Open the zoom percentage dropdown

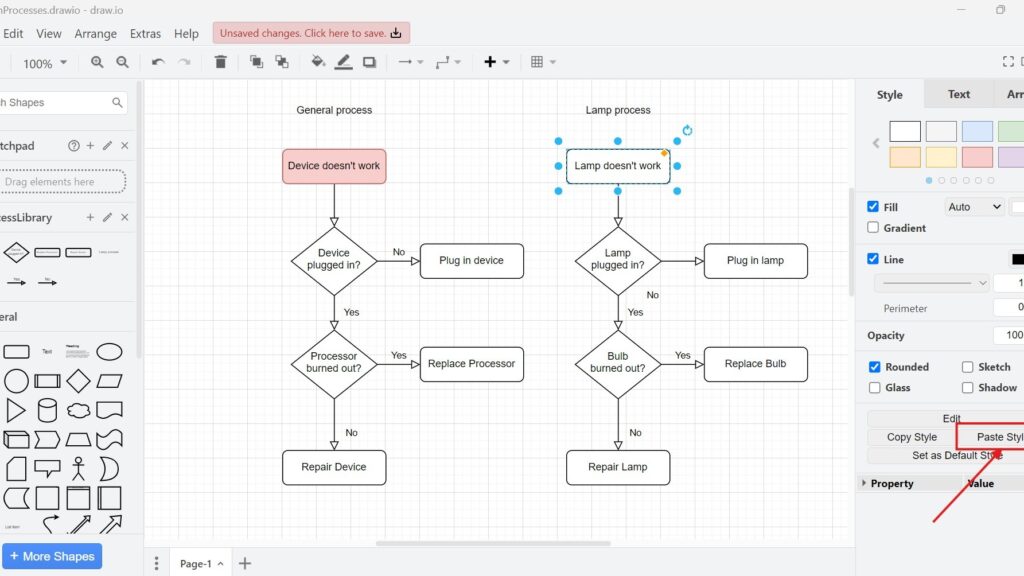pyautogui.click(x=43, y=61)
